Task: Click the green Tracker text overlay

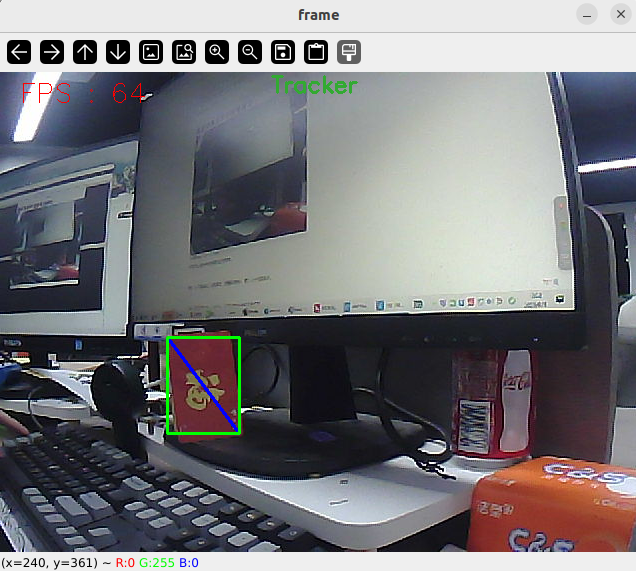Action: (x=315, y=86)
